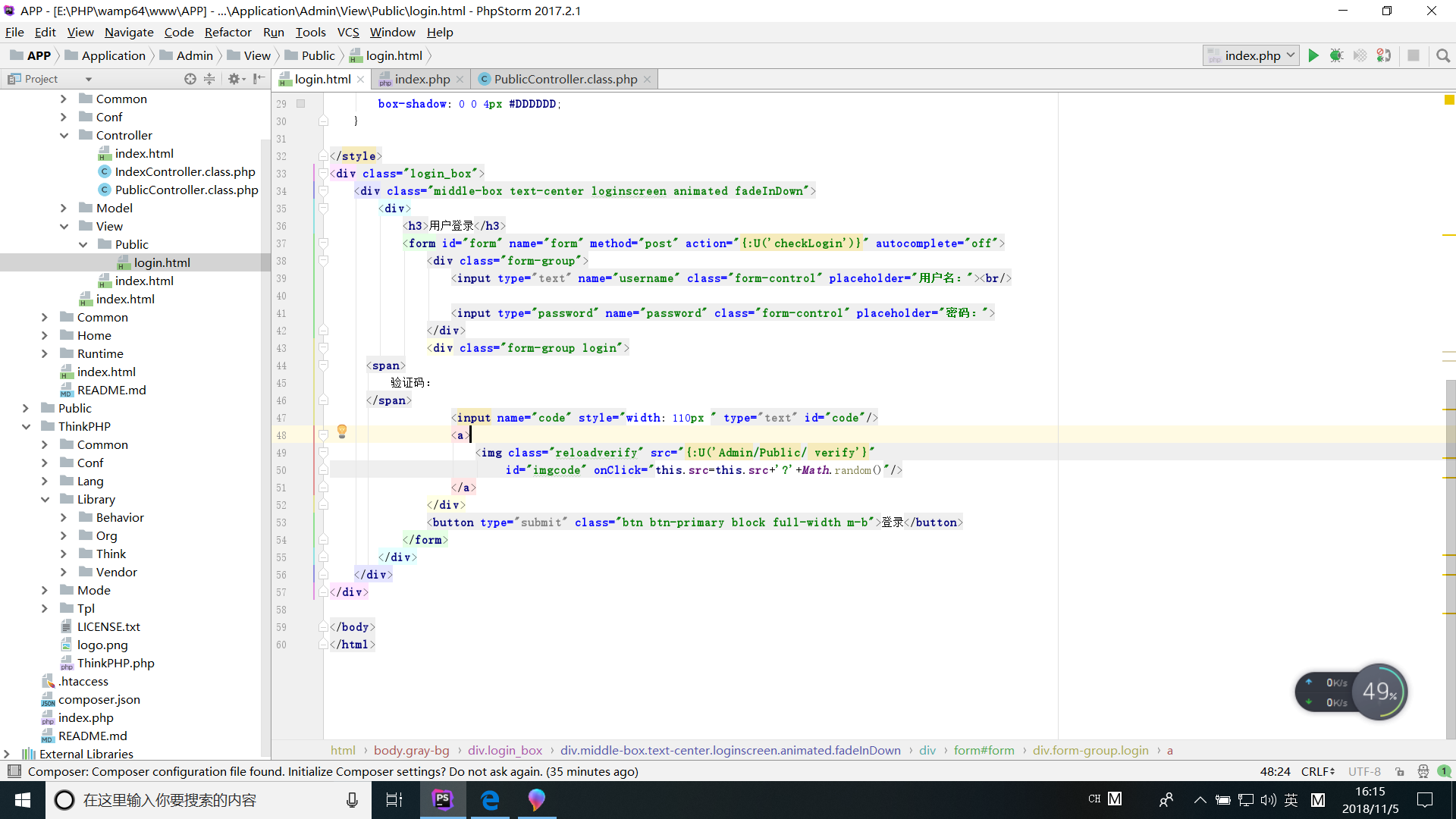Viewport: 1456px width, 819px height.
Task: Click volume speaker icon in system tray
Action: click(1269, 800)
